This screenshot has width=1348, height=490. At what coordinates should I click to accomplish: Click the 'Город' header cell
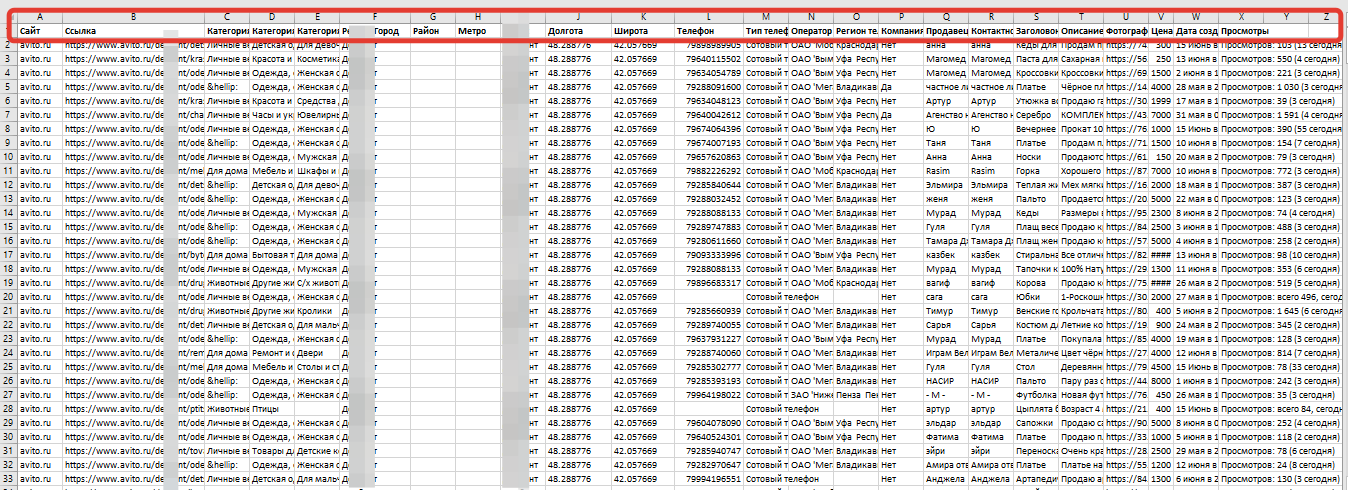(391, 31)
